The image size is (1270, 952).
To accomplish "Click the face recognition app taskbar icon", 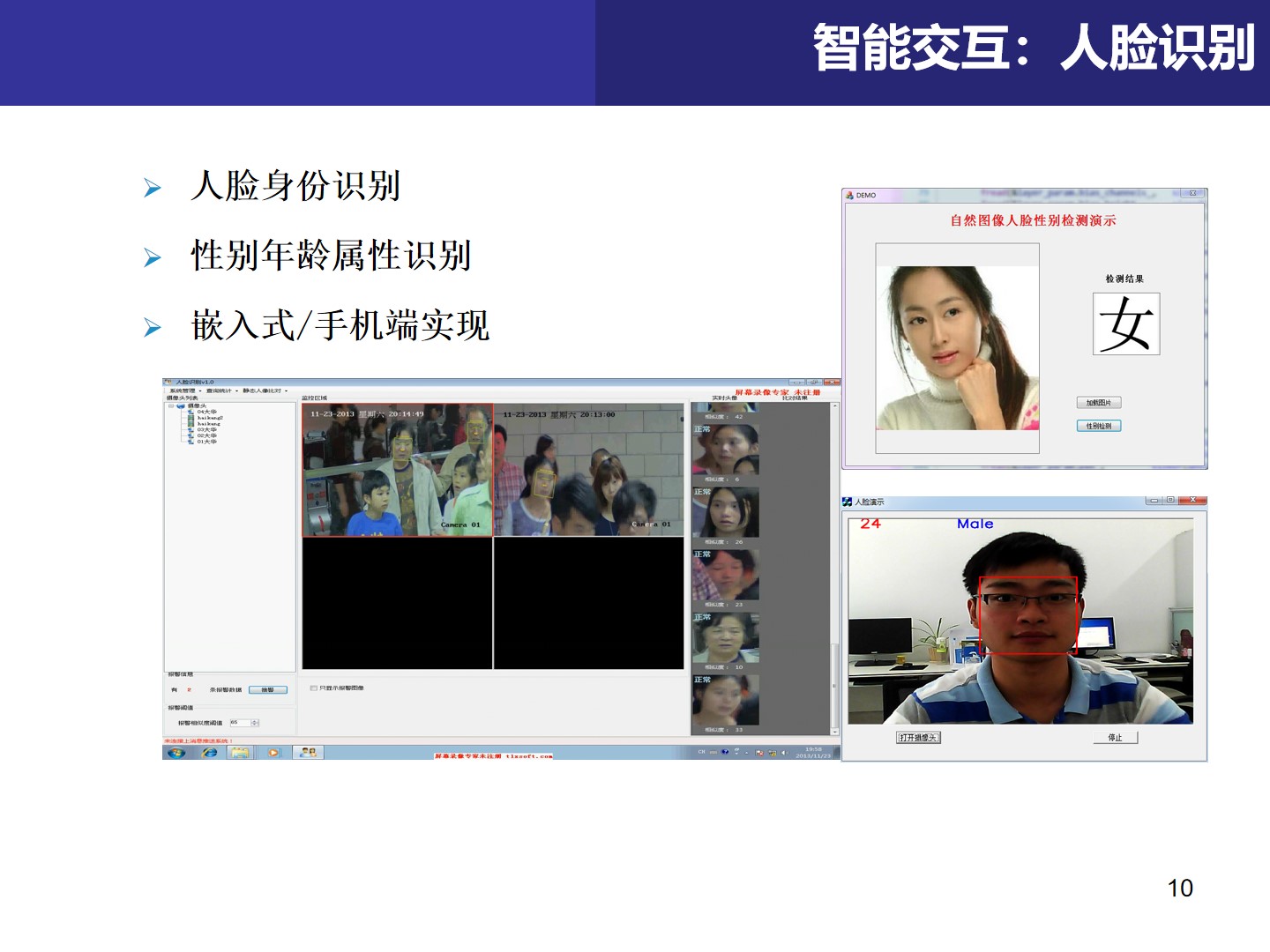I will 309,753.
